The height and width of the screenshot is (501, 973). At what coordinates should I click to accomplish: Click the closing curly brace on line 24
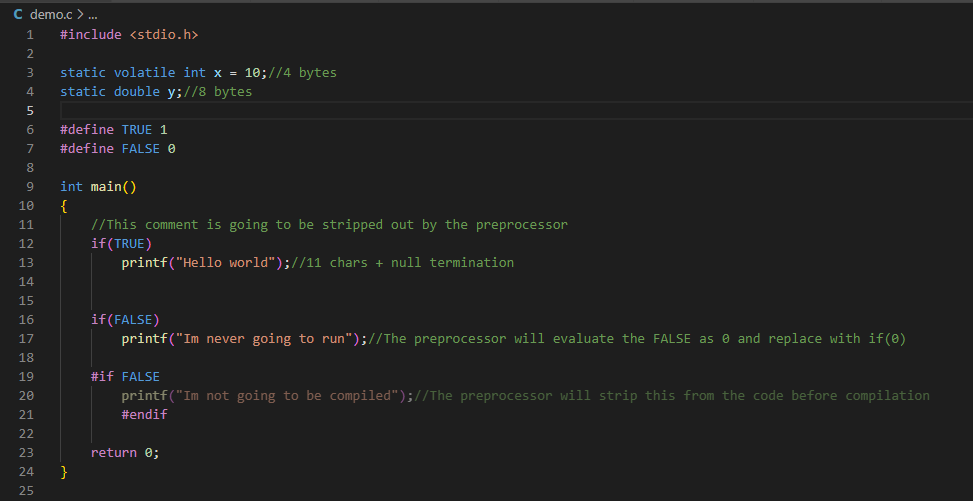tap(63, 471)
